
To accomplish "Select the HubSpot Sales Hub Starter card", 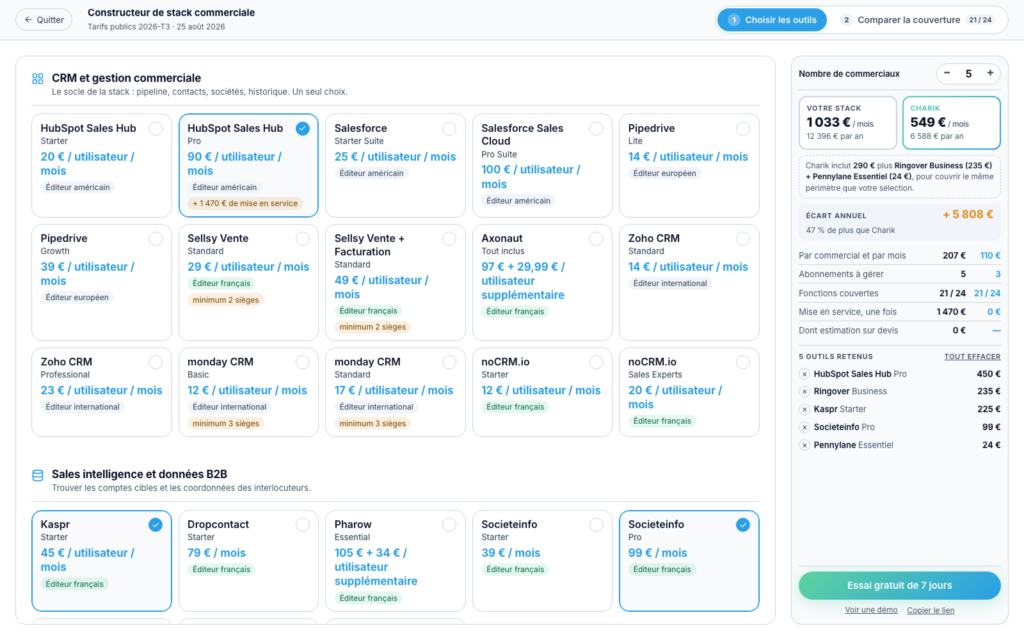I will coord(101,165).
